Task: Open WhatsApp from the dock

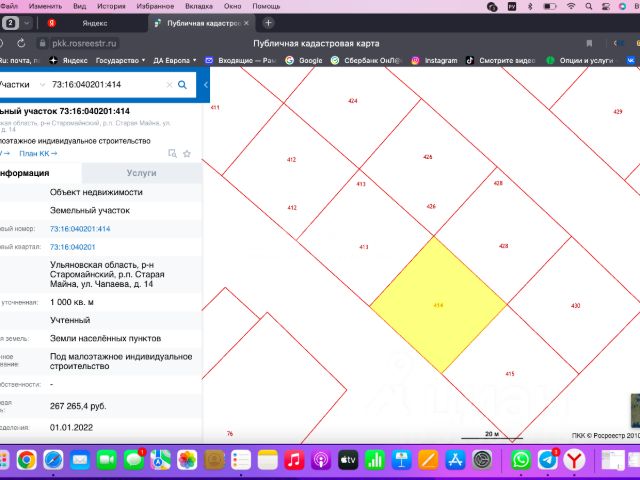Action: pyautogui.click(x=521, y=460)
